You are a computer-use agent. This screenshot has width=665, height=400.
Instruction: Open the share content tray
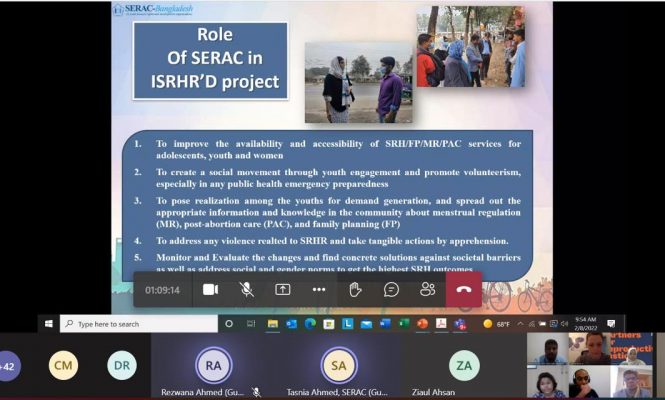[282, 290]
